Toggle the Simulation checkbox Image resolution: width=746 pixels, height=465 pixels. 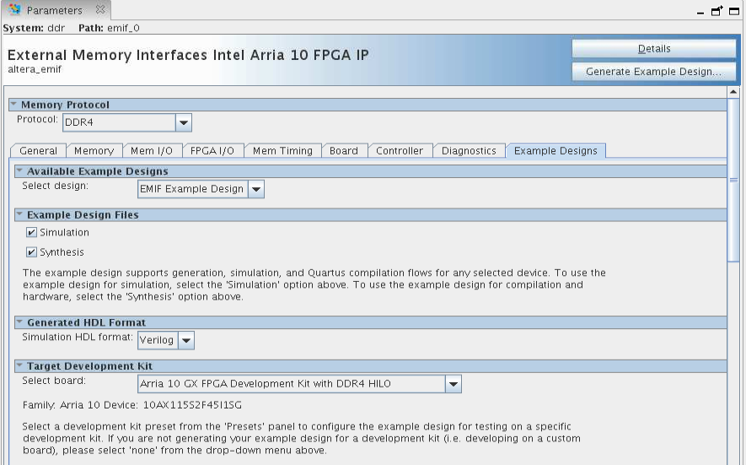coord(31,232)
